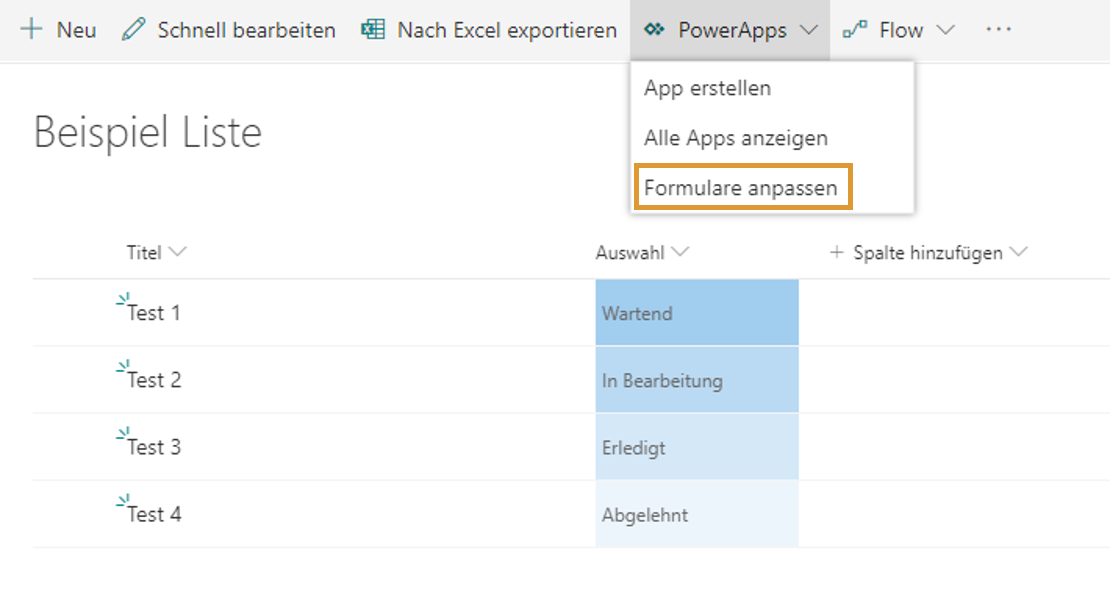Open the Titel column sort chevron
The height and width of the screenshot is (595, 1110).
click(x=178, y=252)
